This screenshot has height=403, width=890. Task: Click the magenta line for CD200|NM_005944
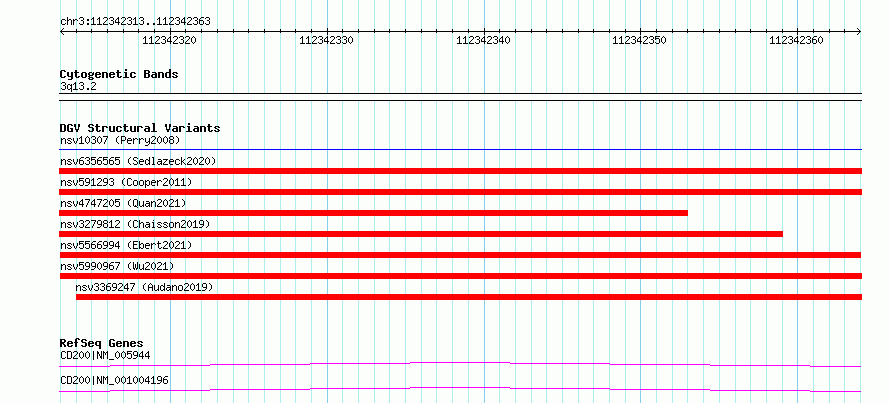point(461,364)
